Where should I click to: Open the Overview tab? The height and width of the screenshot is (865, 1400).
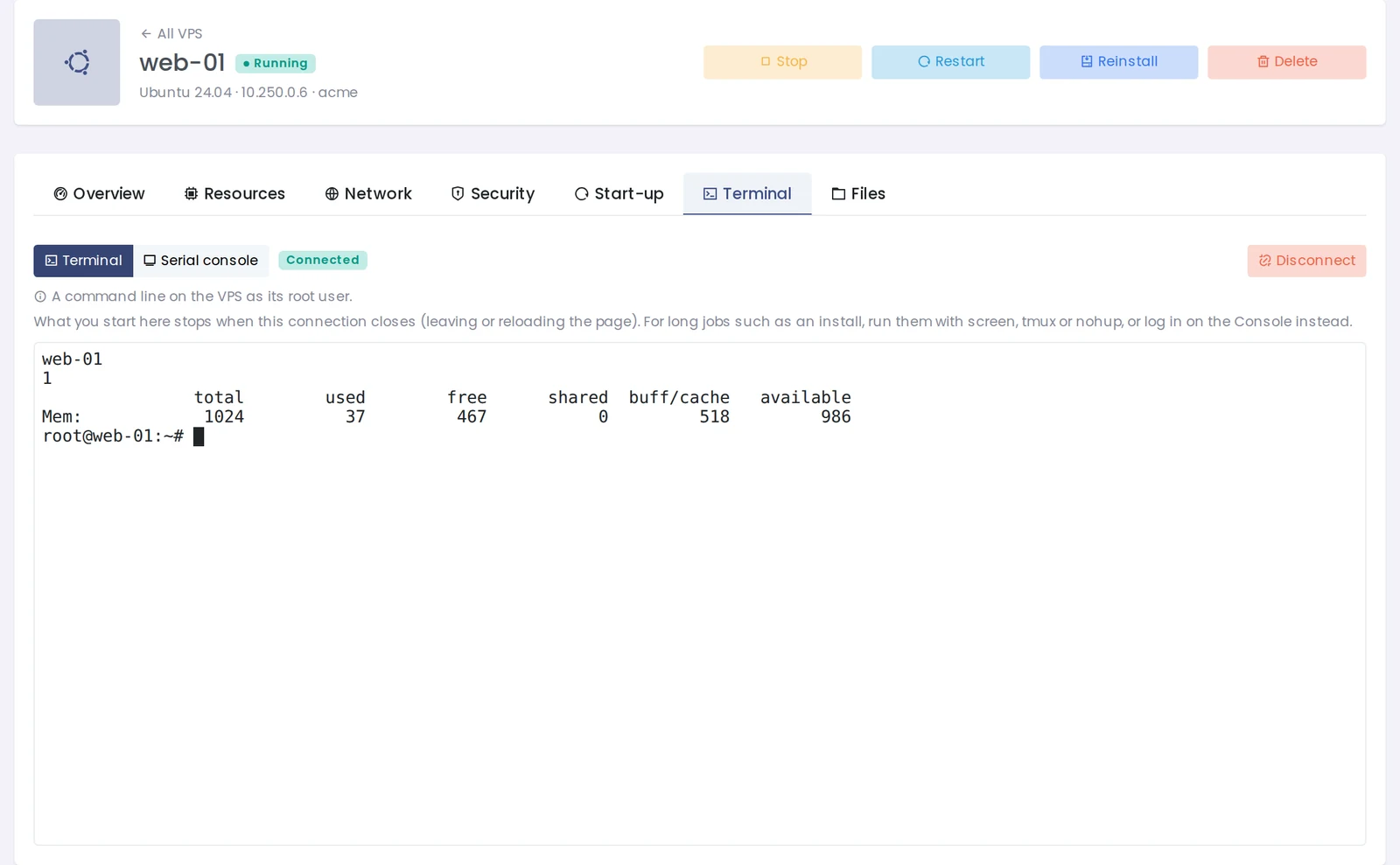coord(99,193)
